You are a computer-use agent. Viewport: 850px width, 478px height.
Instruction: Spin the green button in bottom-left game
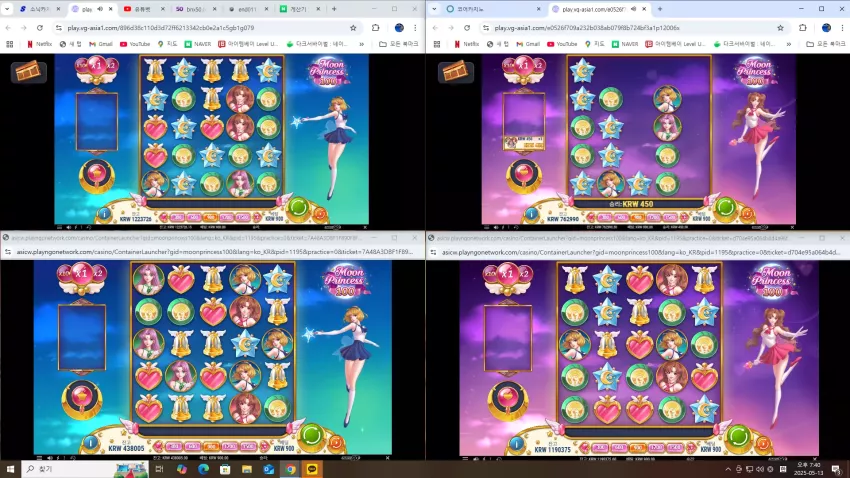[x=312, y=435]
